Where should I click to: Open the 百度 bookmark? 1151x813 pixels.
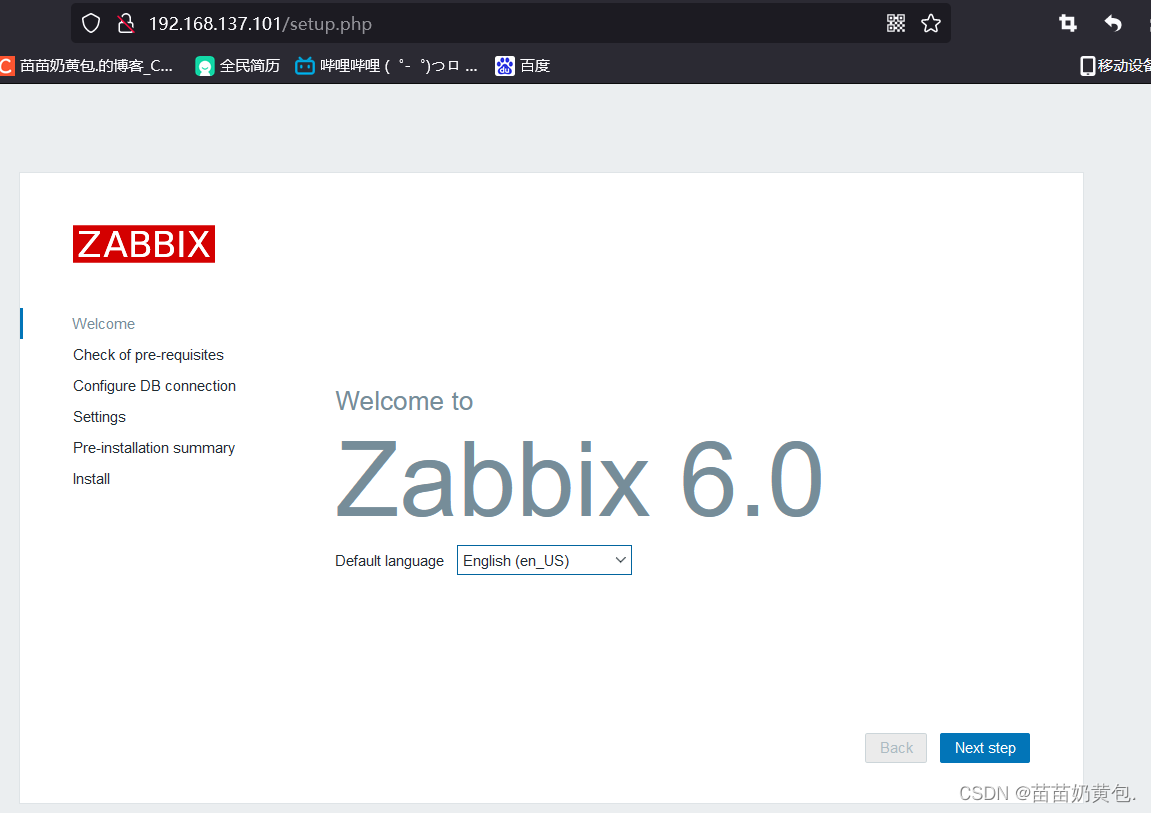[523, 66]
